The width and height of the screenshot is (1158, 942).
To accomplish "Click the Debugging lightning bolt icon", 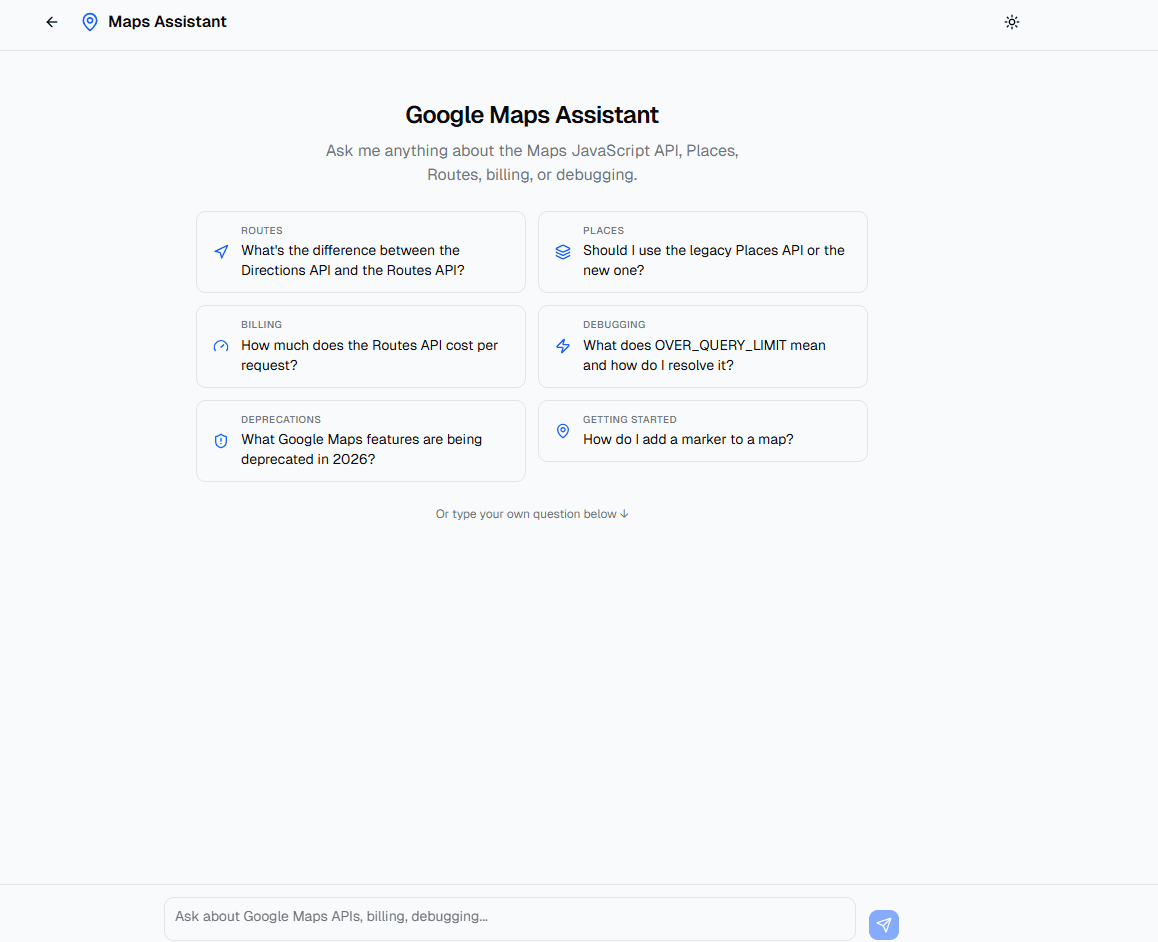I will [x=562, y=346].
